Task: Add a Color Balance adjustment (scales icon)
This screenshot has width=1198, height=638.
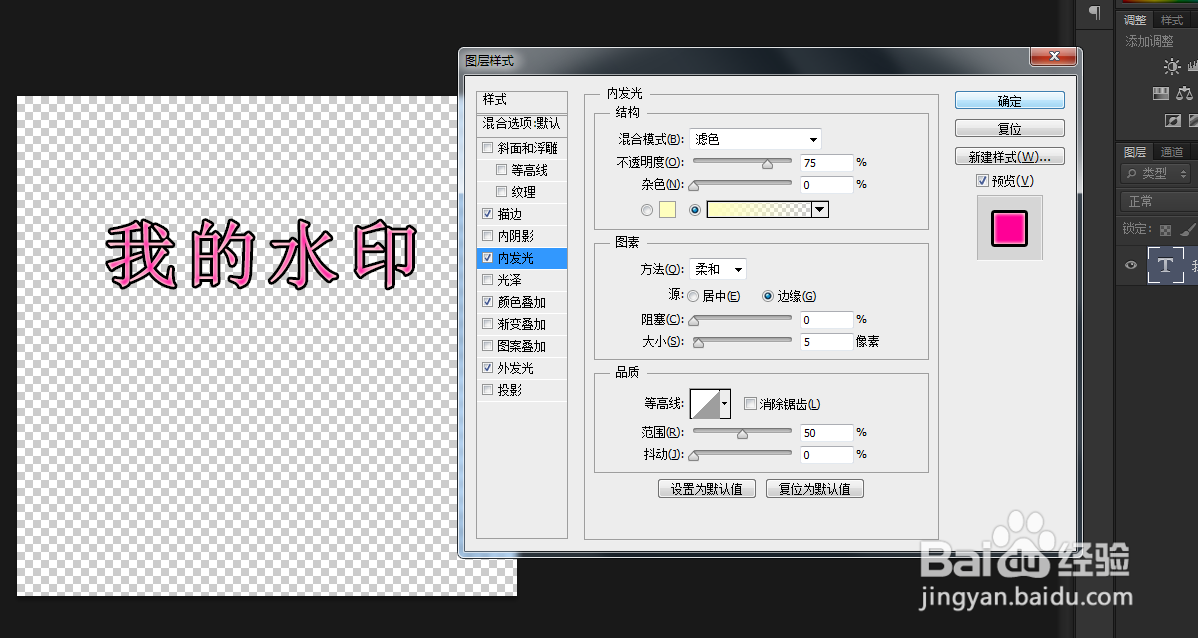Action: 1184,93
